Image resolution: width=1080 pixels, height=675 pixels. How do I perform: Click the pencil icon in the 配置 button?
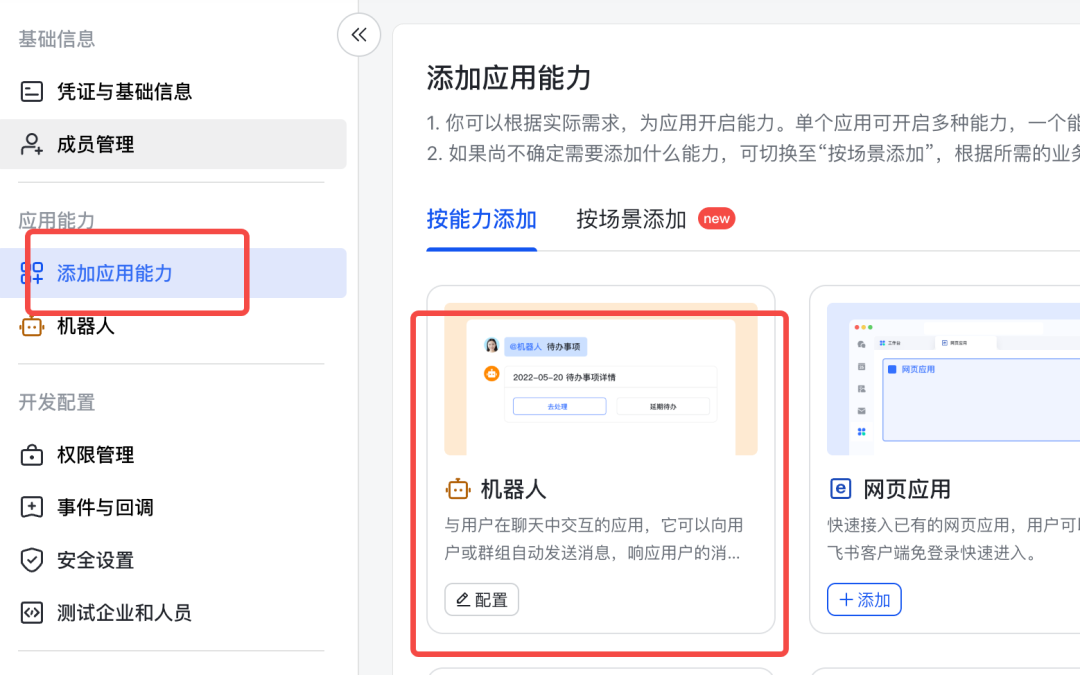coord(463,599)
